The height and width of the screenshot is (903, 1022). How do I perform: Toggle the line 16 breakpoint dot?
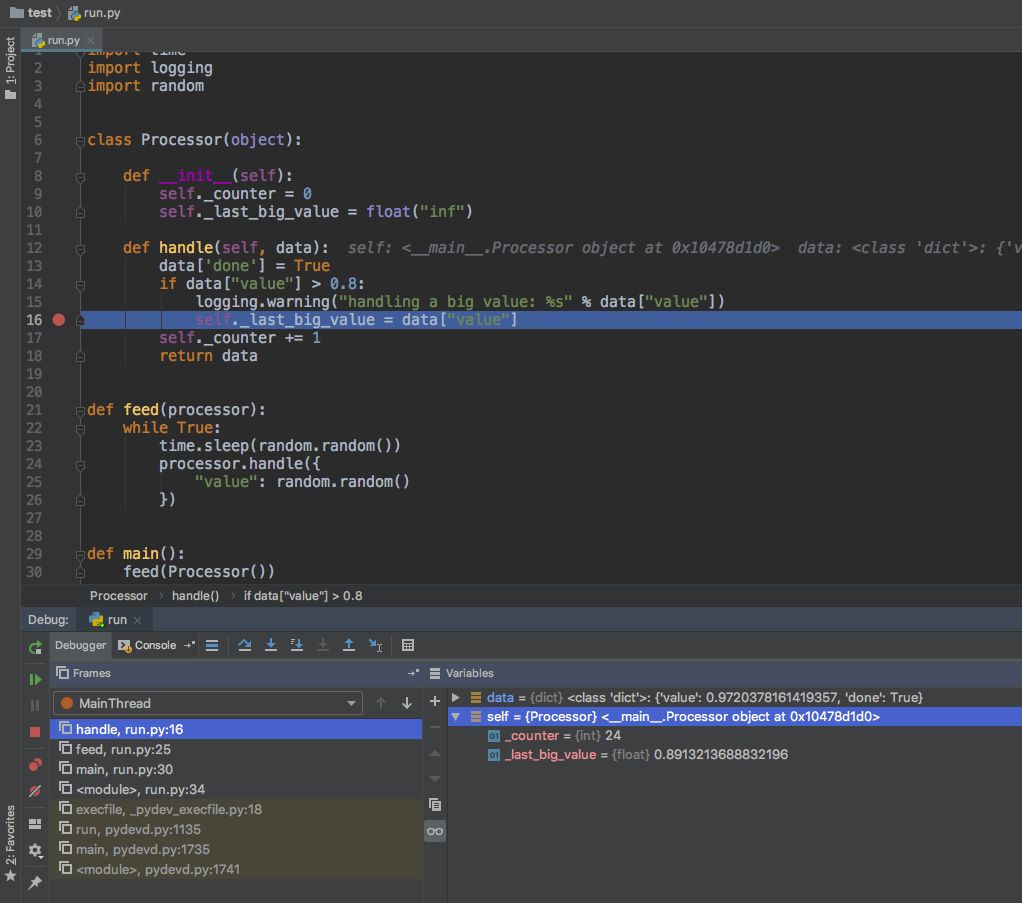pos(59,320)
